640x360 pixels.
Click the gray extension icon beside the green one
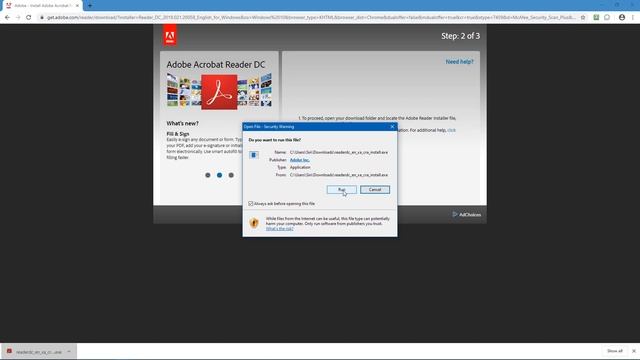click(x=607, y=18)
